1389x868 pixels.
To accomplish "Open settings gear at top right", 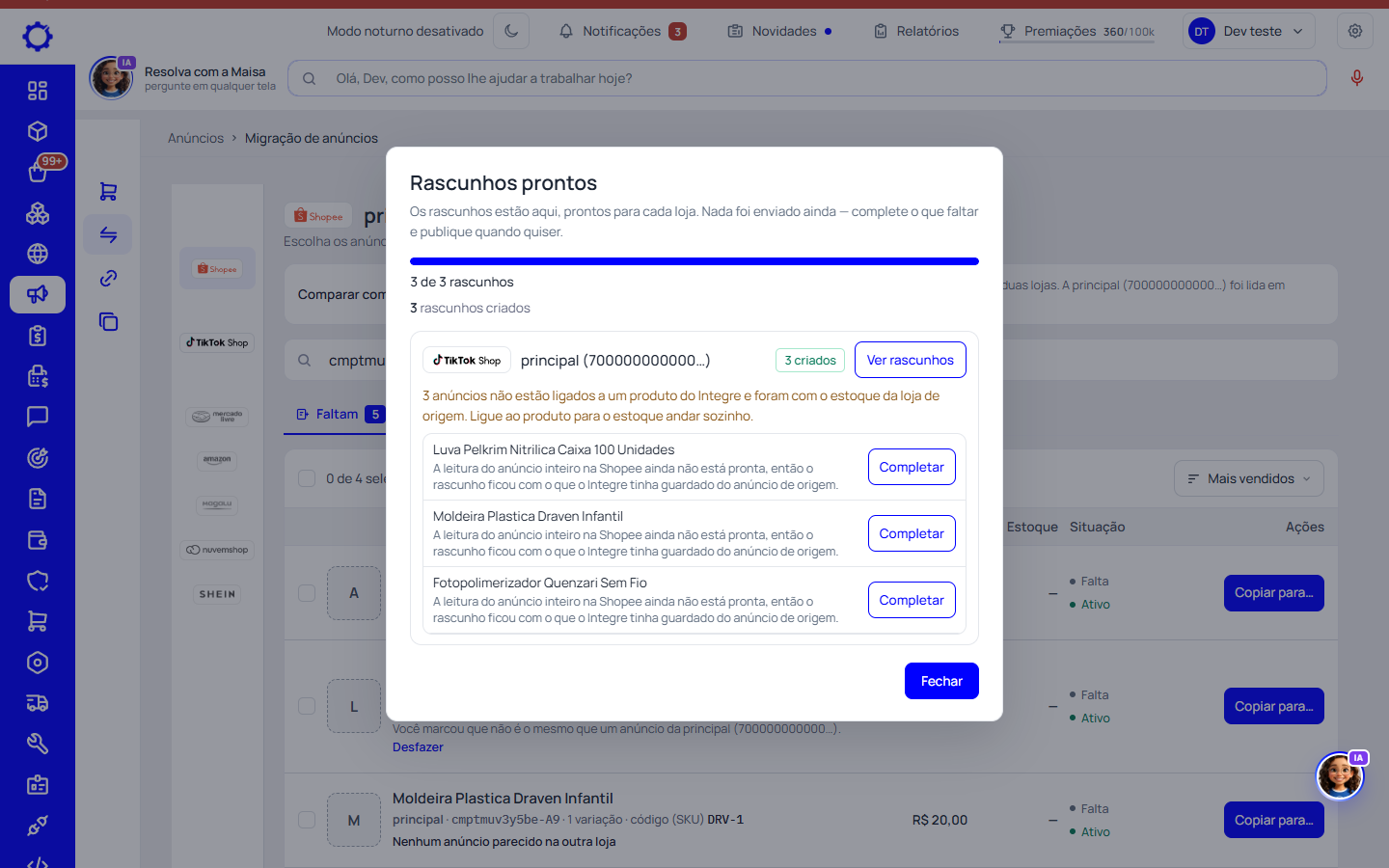I will click(1355, 31).
